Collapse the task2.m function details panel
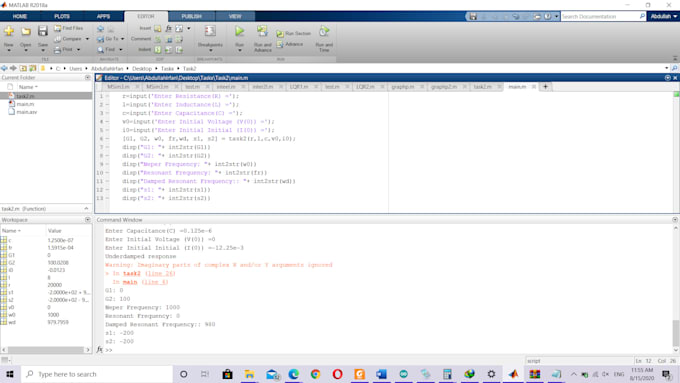 86,209
